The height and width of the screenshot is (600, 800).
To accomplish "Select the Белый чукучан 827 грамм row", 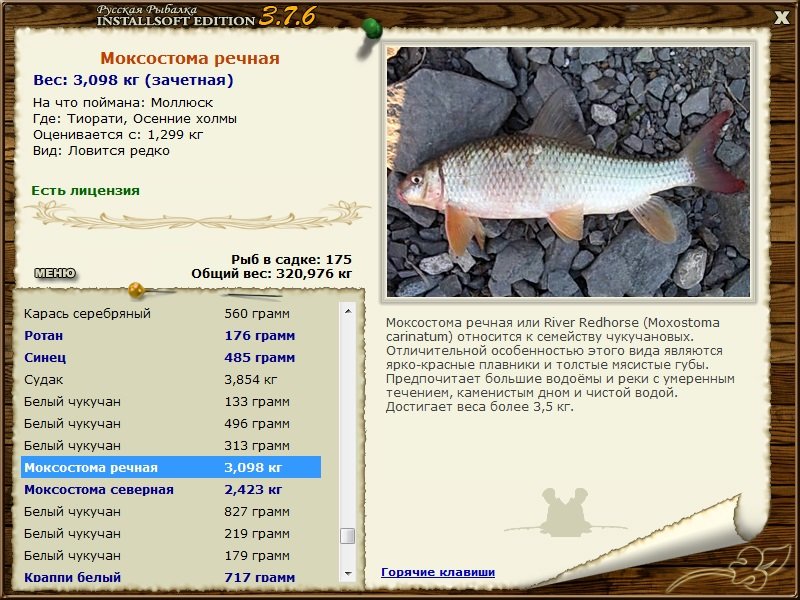I will click(171, 511).
